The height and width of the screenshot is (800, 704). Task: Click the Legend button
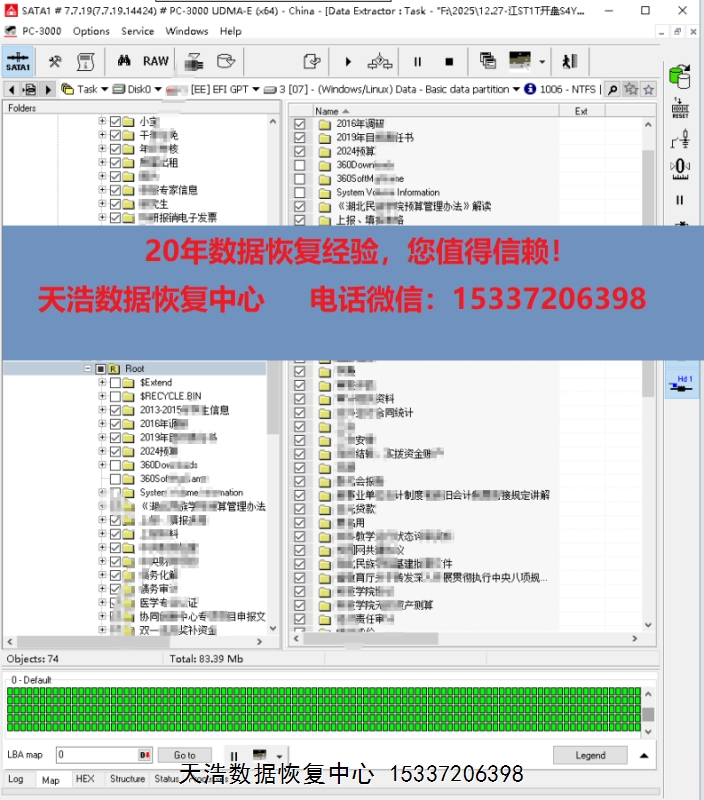click(590, 755)
